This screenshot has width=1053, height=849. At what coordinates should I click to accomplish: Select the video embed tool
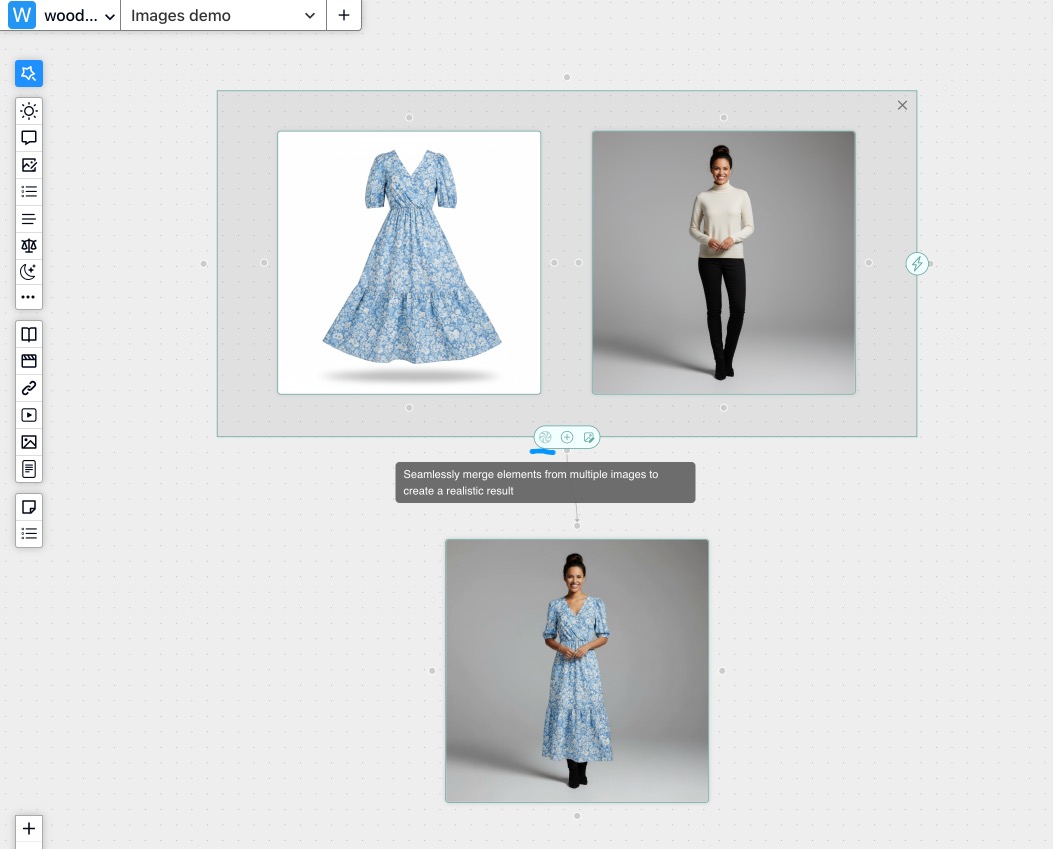(x=29, y=415)
